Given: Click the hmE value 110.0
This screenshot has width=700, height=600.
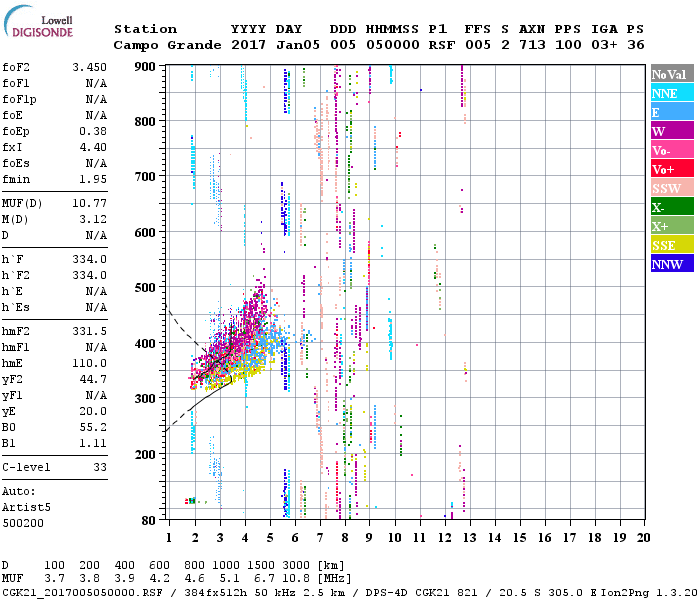Looking at the screenshot, I should tap(90, 363).
